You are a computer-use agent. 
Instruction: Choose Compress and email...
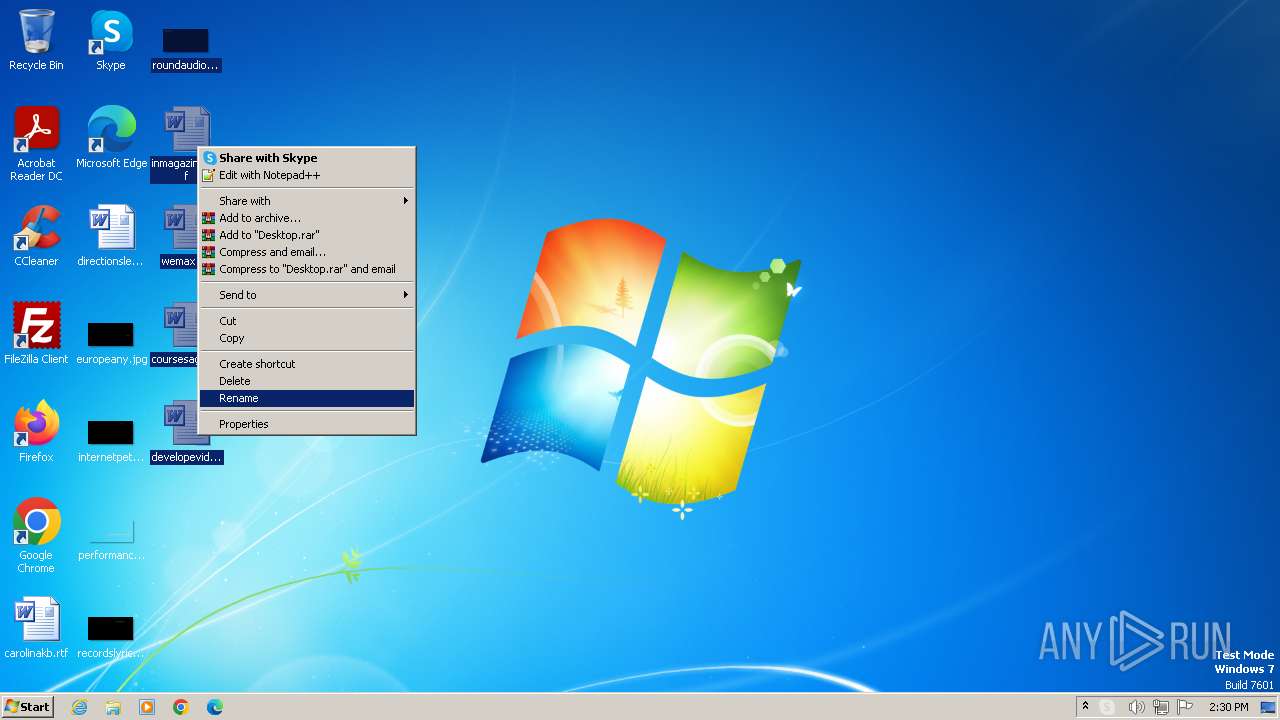click(x=307, y=252)
